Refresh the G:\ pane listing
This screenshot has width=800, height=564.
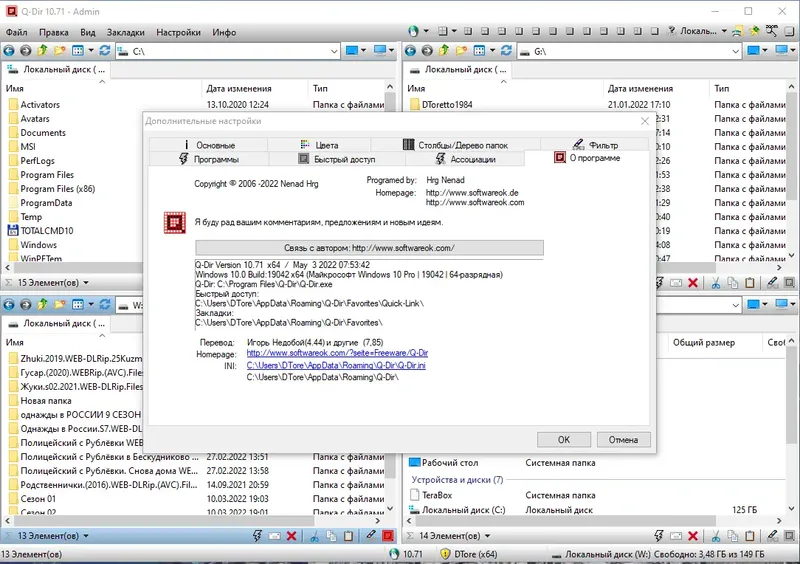click(506, 51)
